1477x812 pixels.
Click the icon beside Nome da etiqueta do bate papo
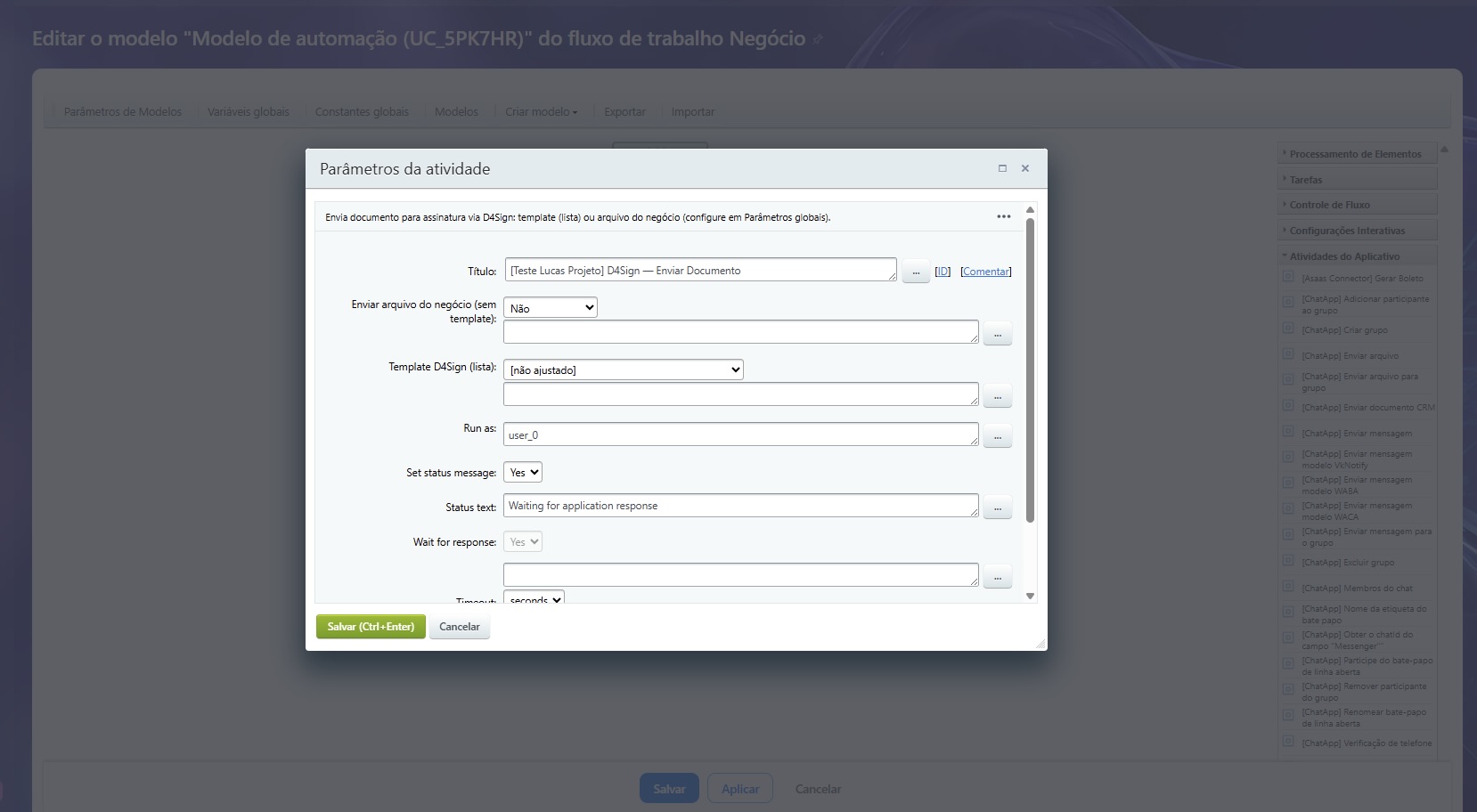point(1288,613)
